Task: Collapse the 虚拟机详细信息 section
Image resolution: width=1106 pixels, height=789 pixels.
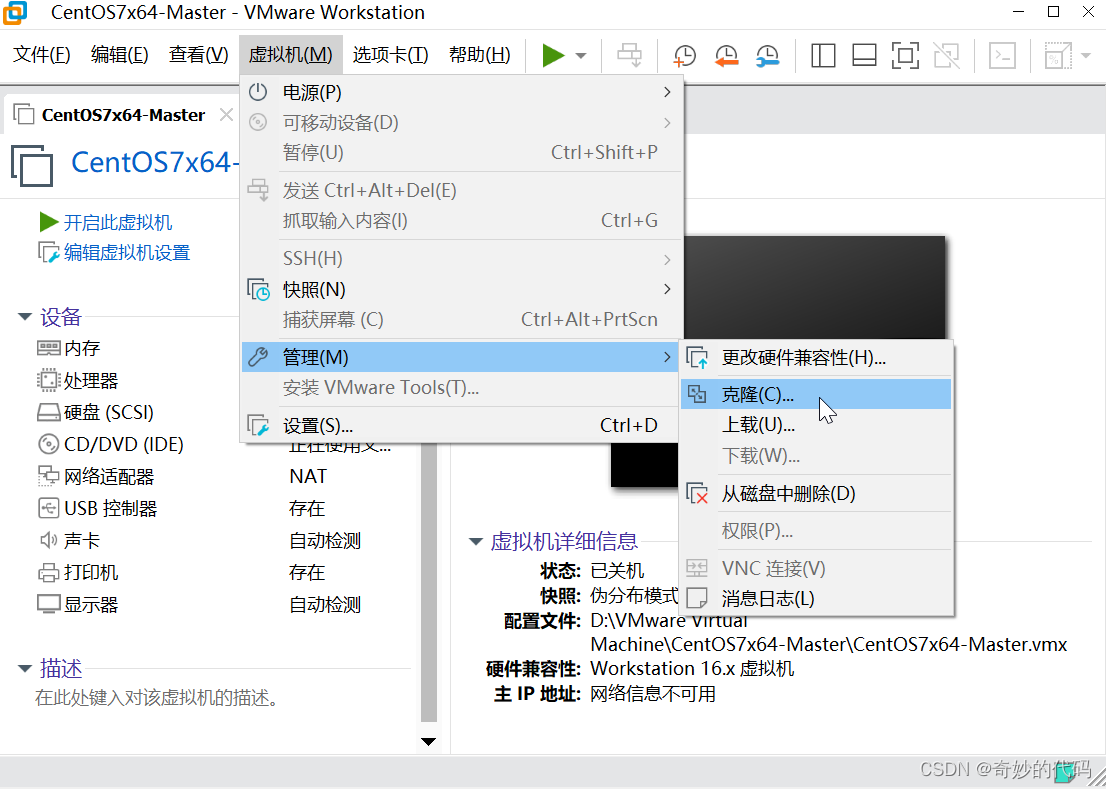Action: tap(475, 542)
